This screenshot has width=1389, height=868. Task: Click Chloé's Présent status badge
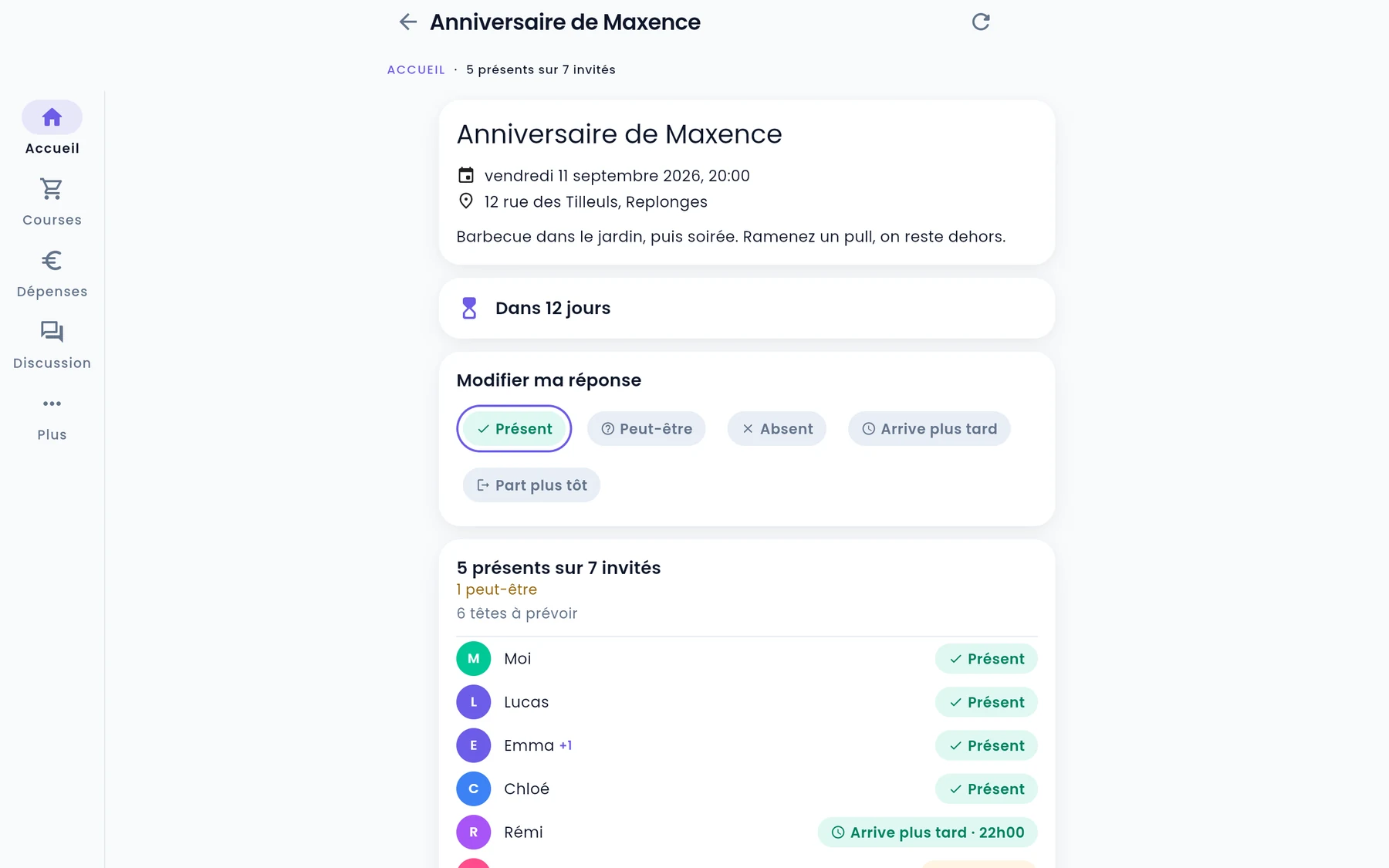986,789
